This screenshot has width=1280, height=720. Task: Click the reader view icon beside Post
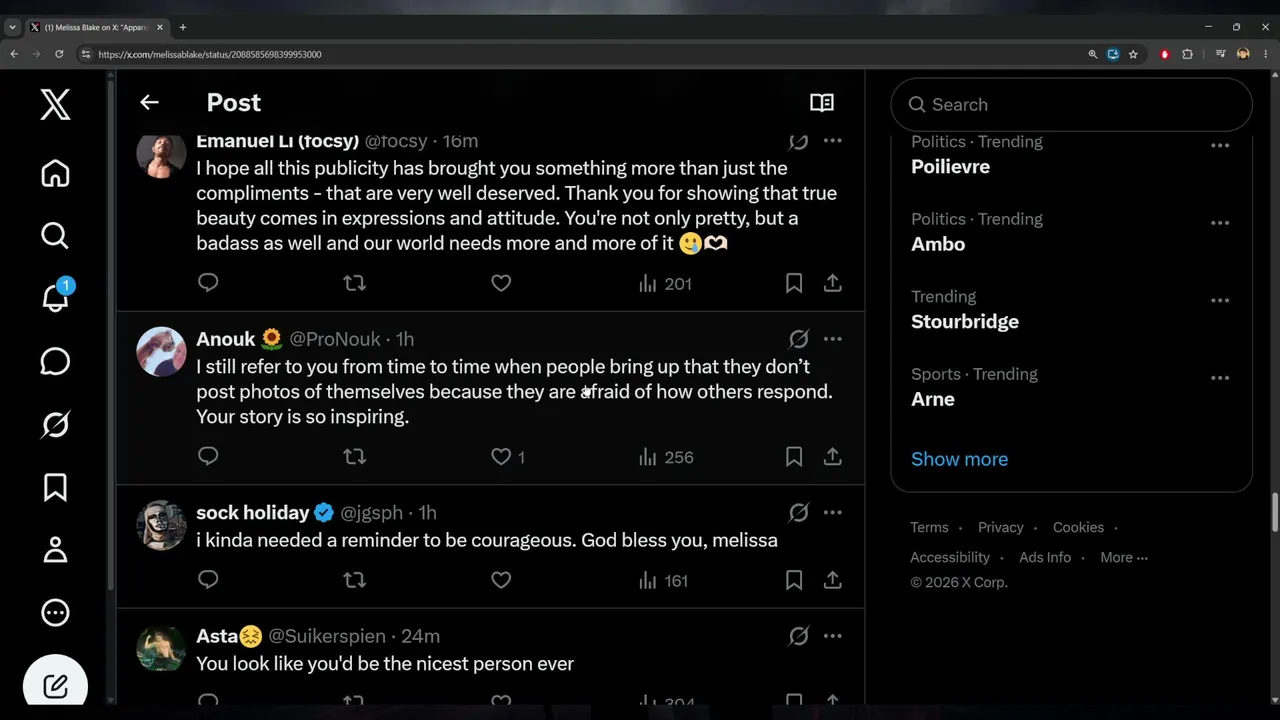(x=822, y=102)
